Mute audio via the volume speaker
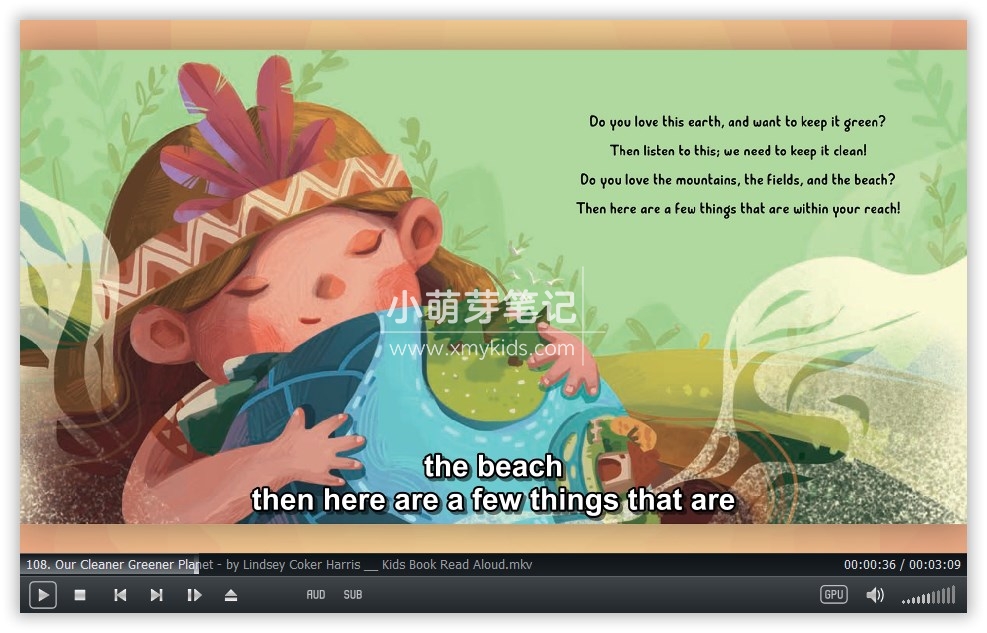 click(x=875, y=594)
